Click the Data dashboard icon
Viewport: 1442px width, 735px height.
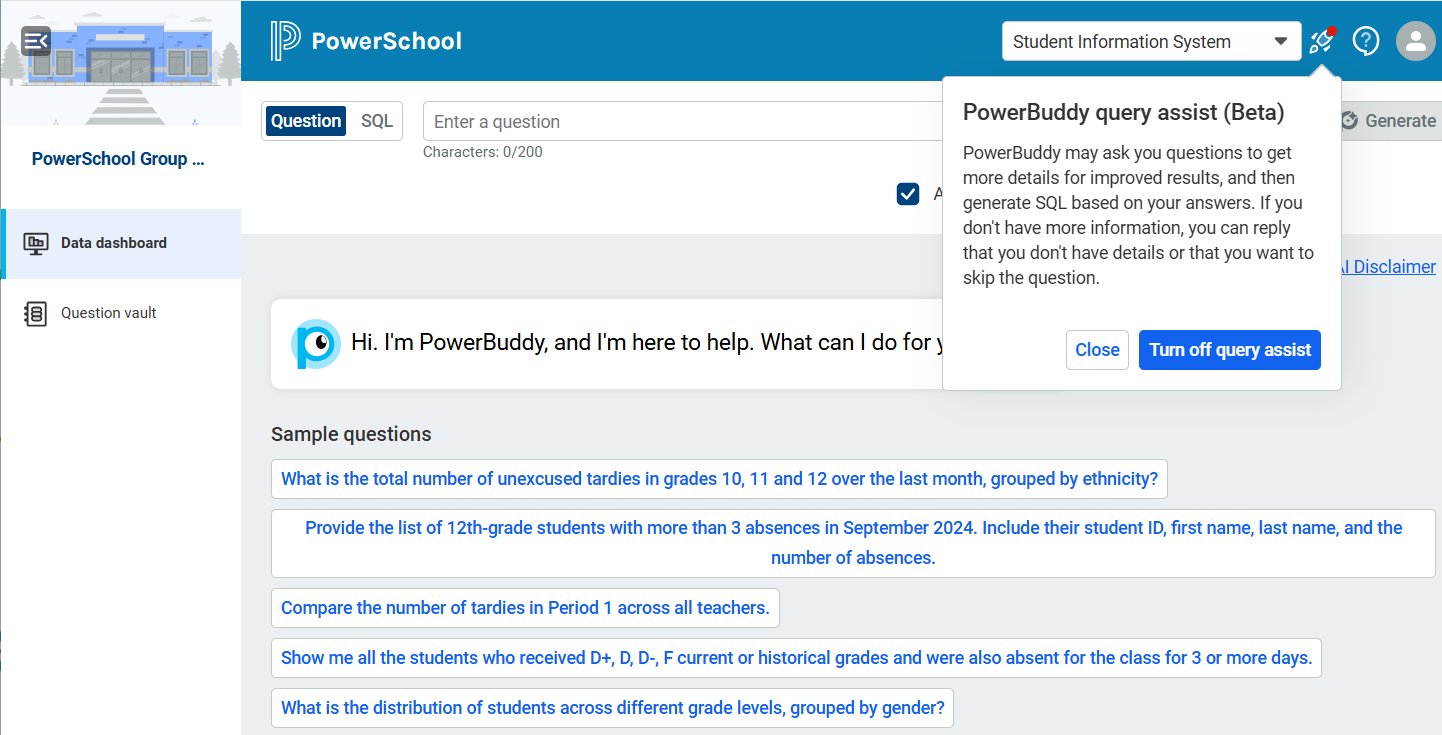click(36, 243)
